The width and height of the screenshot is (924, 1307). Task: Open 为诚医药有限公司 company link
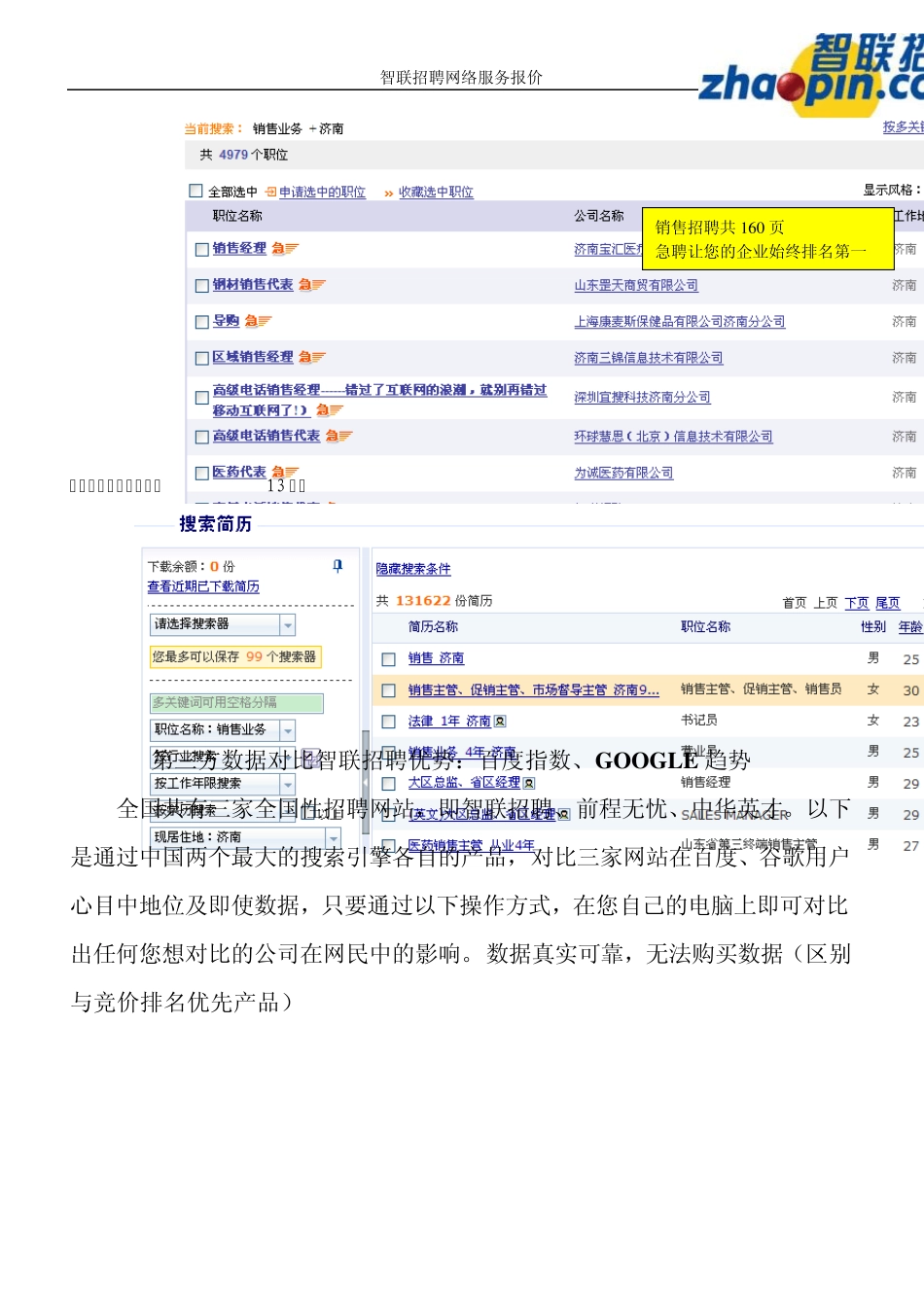tap(623, 474)
